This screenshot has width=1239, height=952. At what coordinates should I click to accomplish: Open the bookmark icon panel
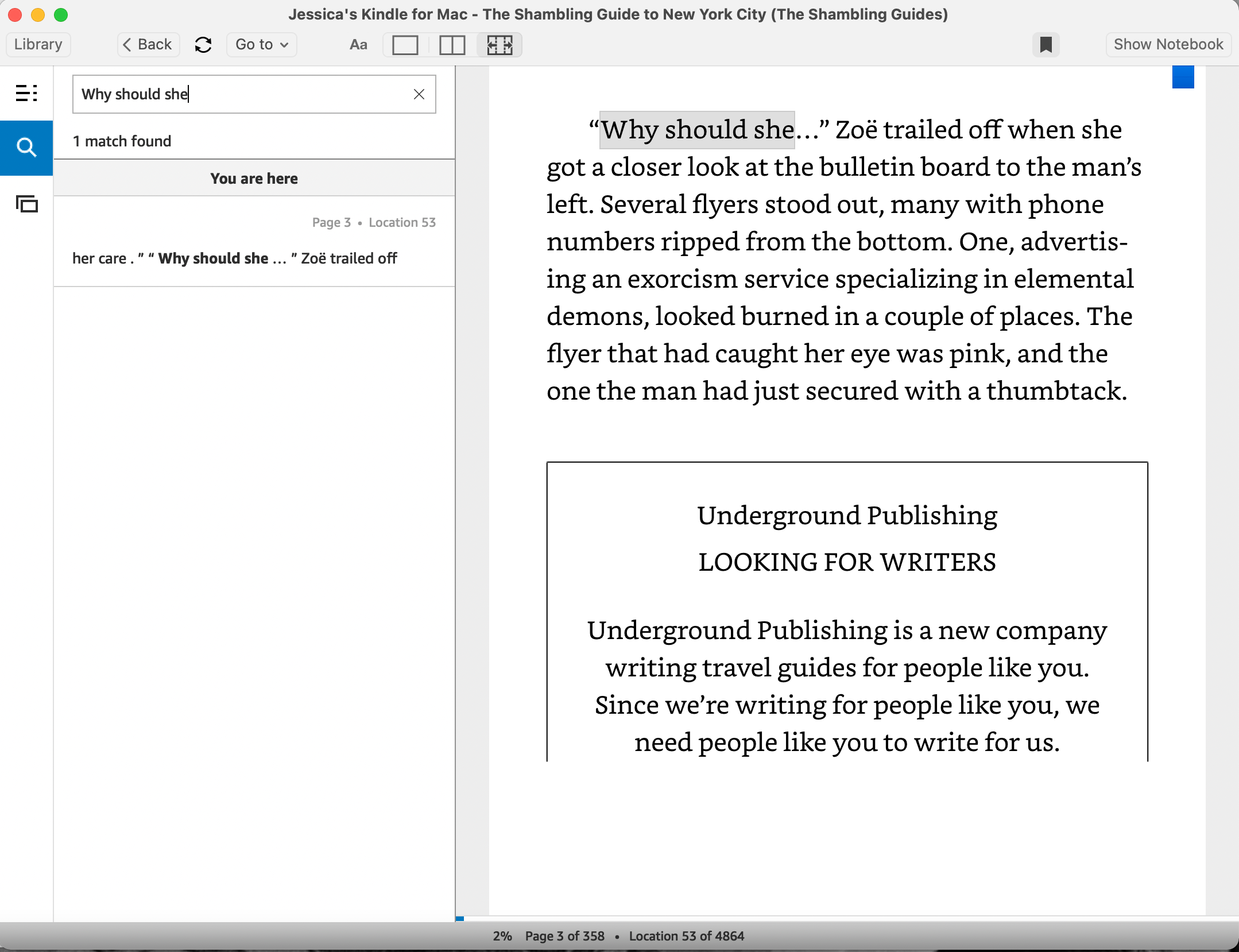[x=1044, y=44]
